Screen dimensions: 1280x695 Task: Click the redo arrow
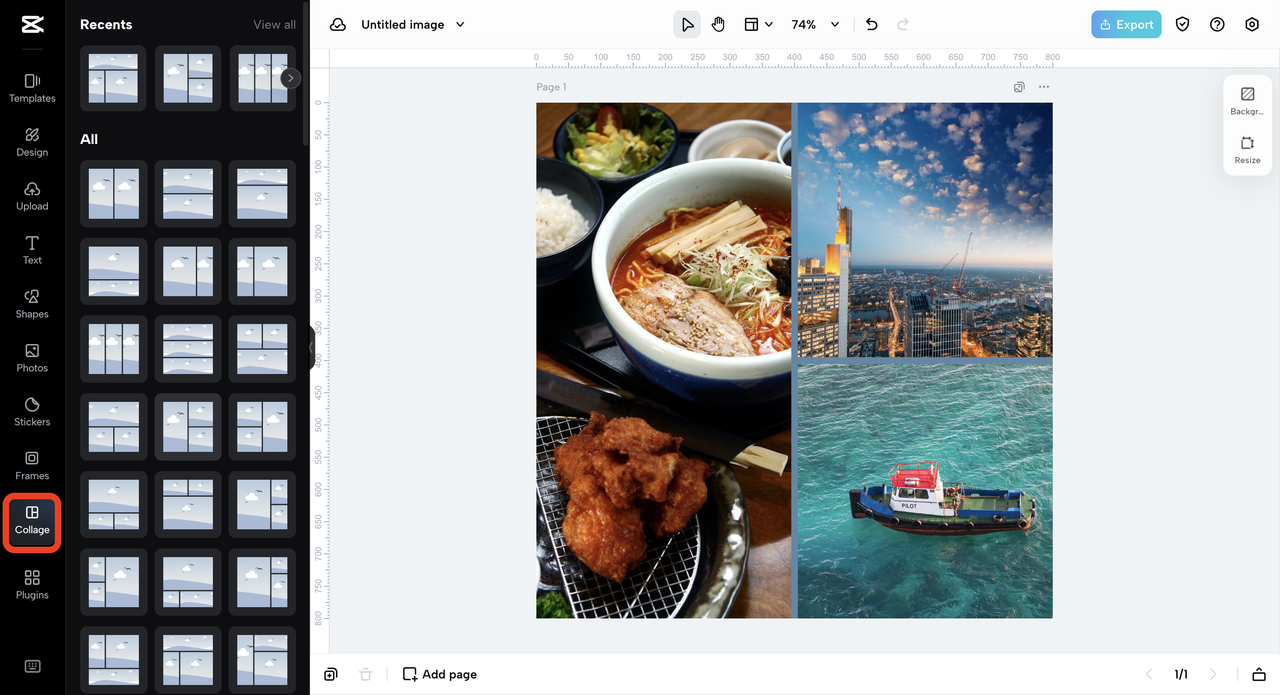(x=903, y=24)
